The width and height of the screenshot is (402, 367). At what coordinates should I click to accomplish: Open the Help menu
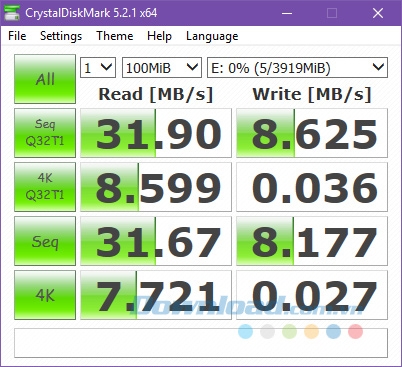tap(159, 36)
